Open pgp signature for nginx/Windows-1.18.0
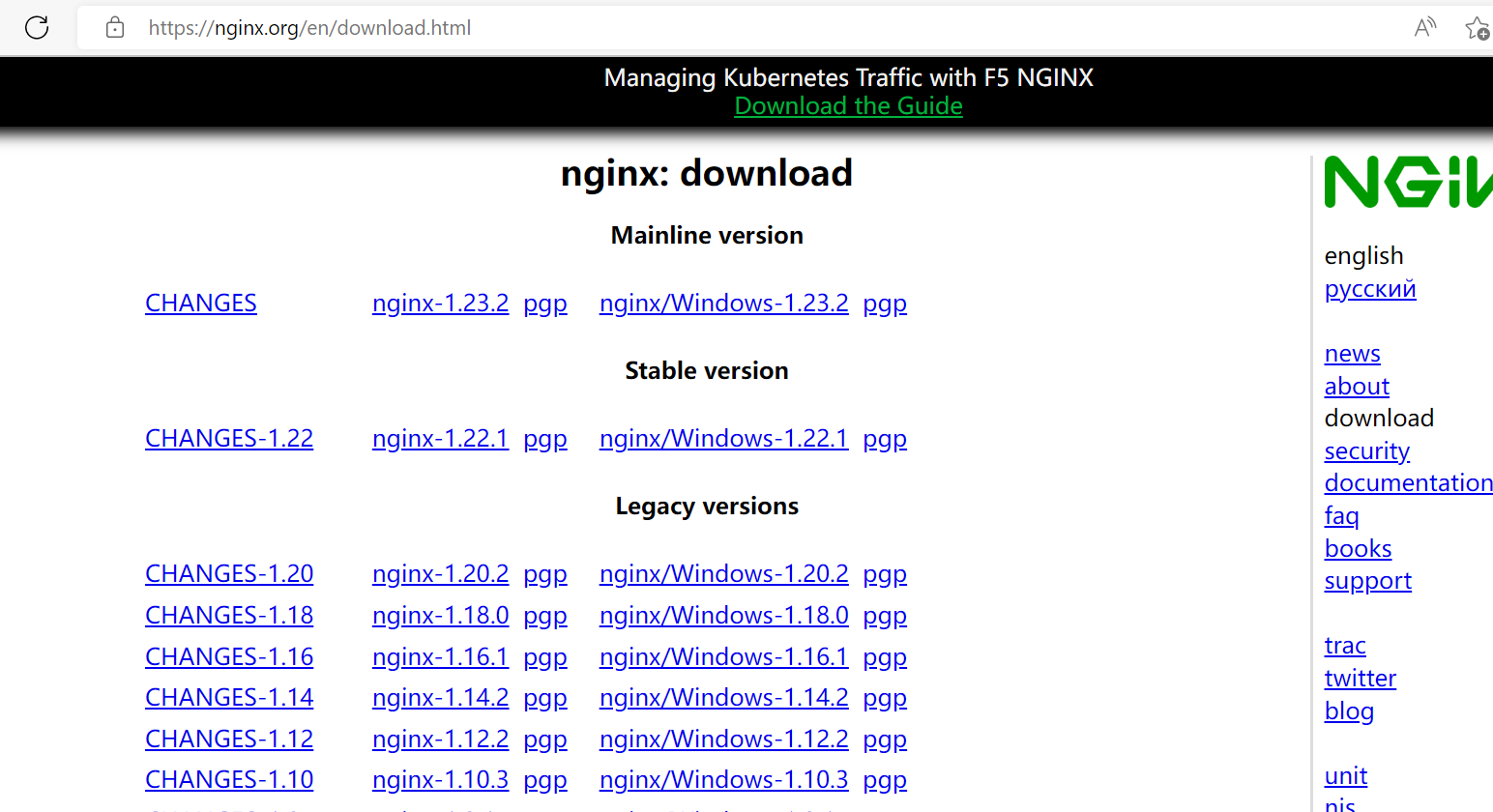The width and height of the screenshot is (1493, 812). (x=885, y=616)
